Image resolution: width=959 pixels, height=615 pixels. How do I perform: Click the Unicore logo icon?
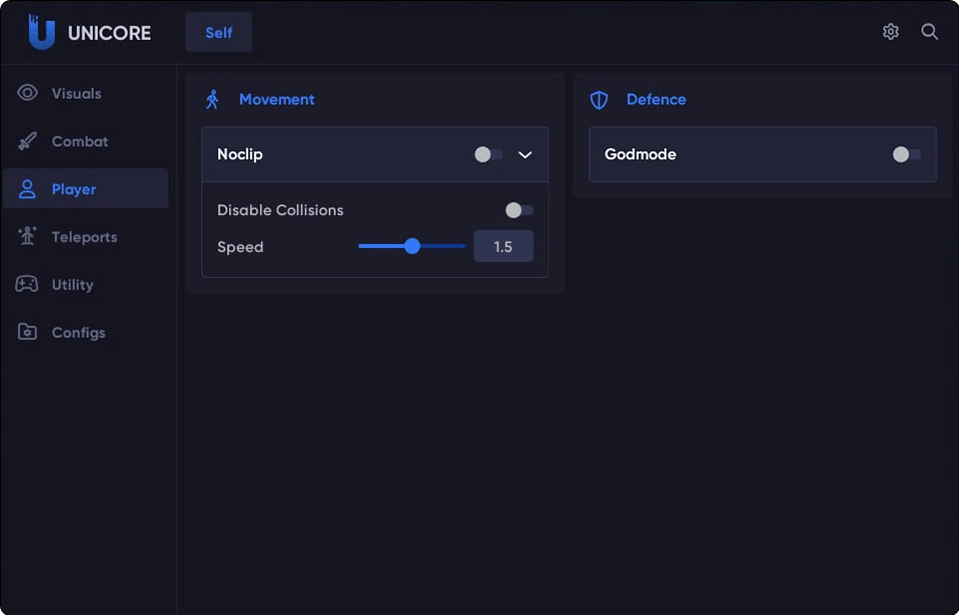[42, 32]
